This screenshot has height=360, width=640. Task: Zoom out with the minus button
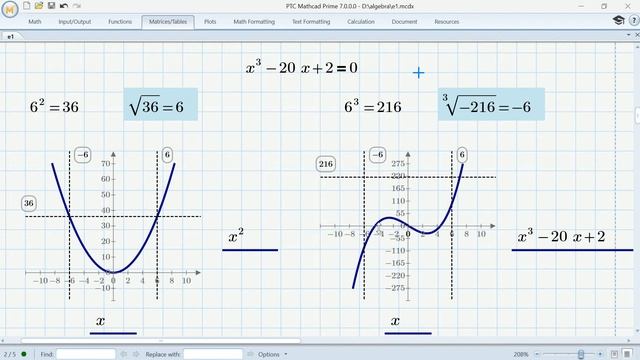537,354
